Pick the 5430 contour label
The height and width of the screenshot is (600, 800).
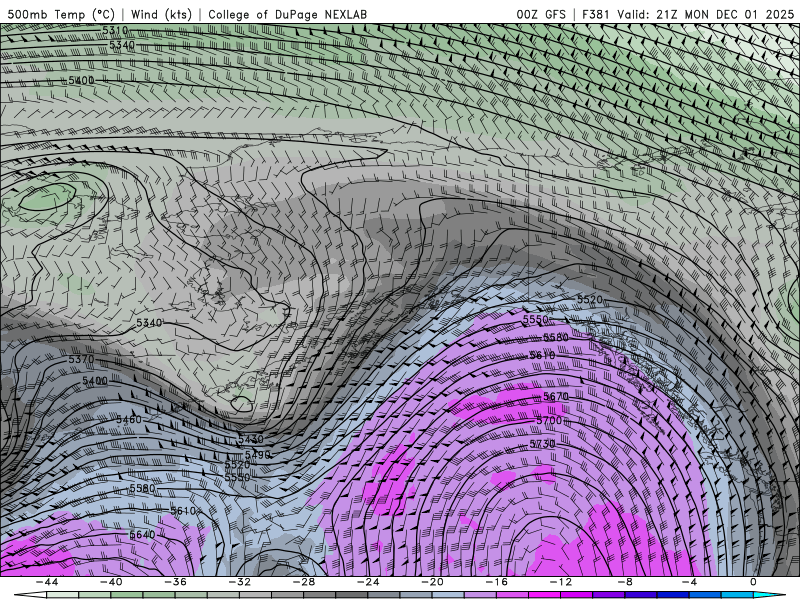[251, 439]
